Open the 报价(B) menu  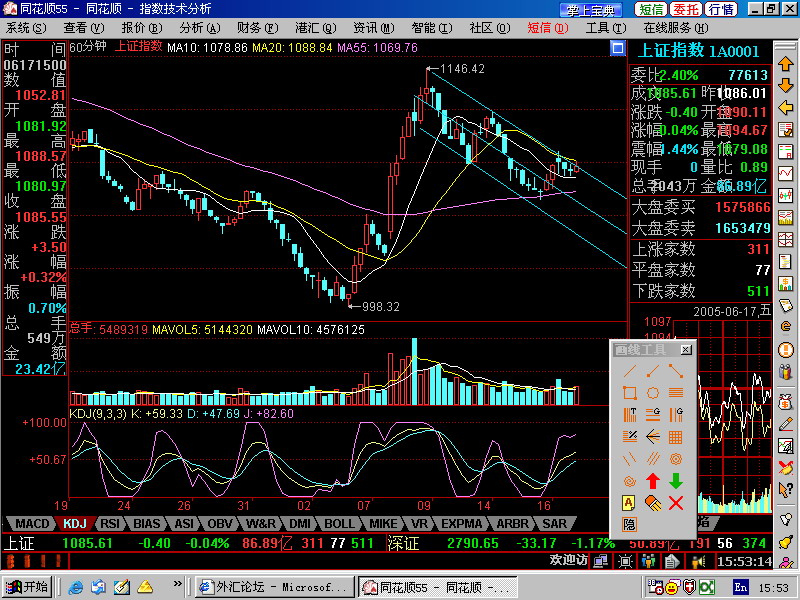pos(142,28)
